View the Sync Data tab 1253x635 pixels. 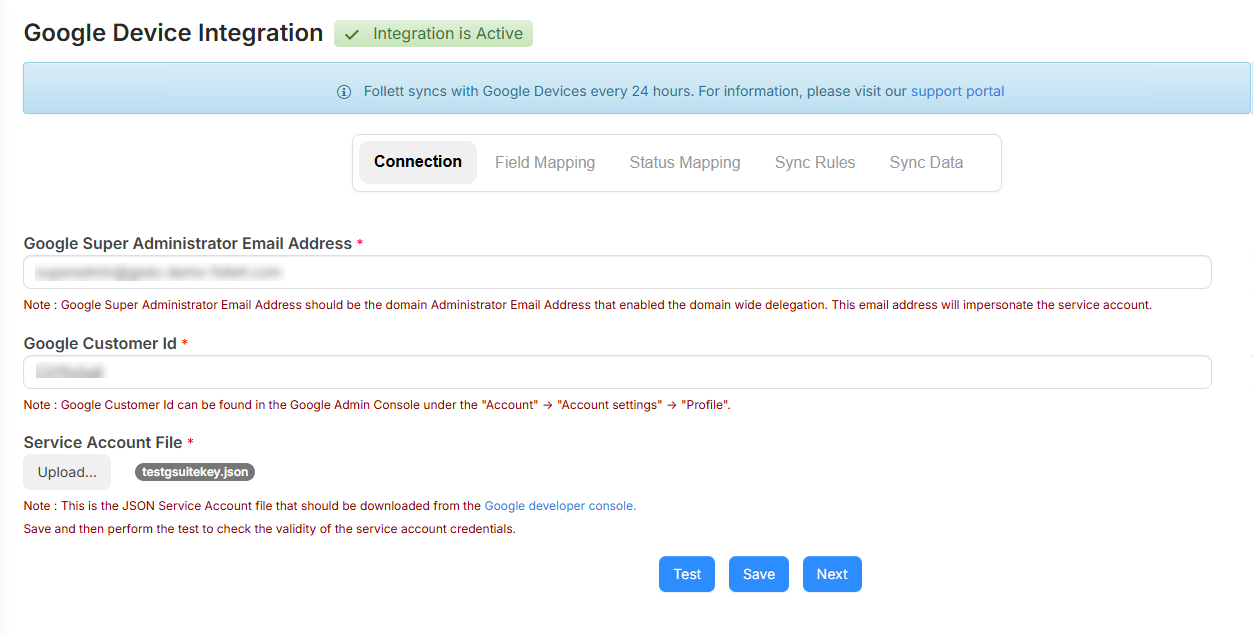pos(926,162)
